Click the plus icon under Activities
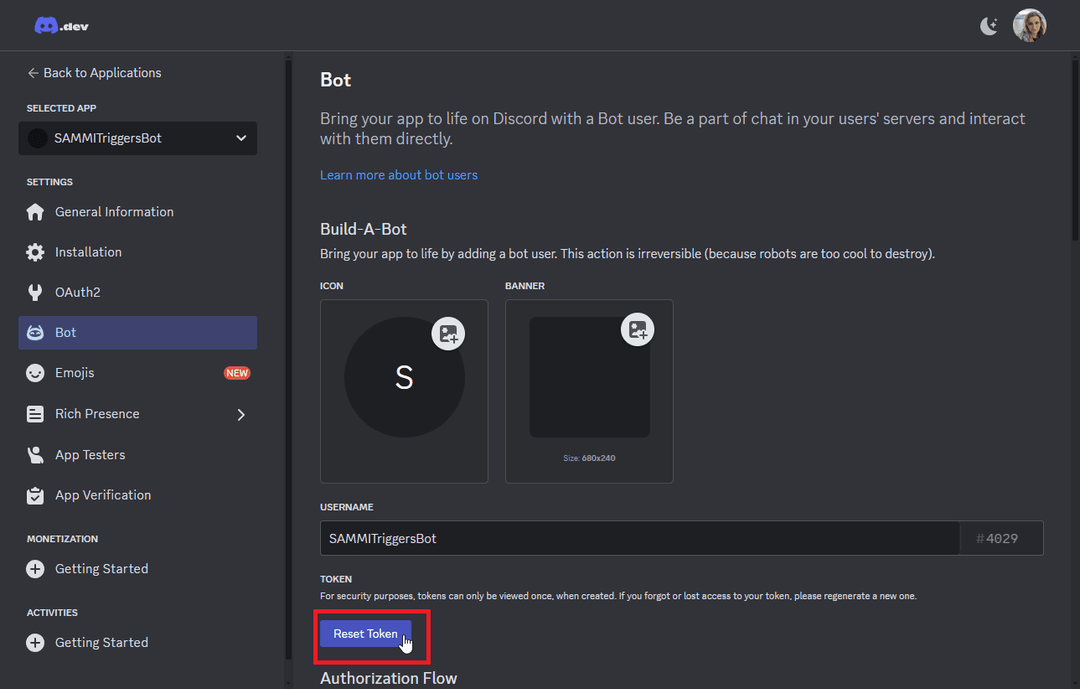The height and width of the screenshot is (689, 1080). point(35,643)
